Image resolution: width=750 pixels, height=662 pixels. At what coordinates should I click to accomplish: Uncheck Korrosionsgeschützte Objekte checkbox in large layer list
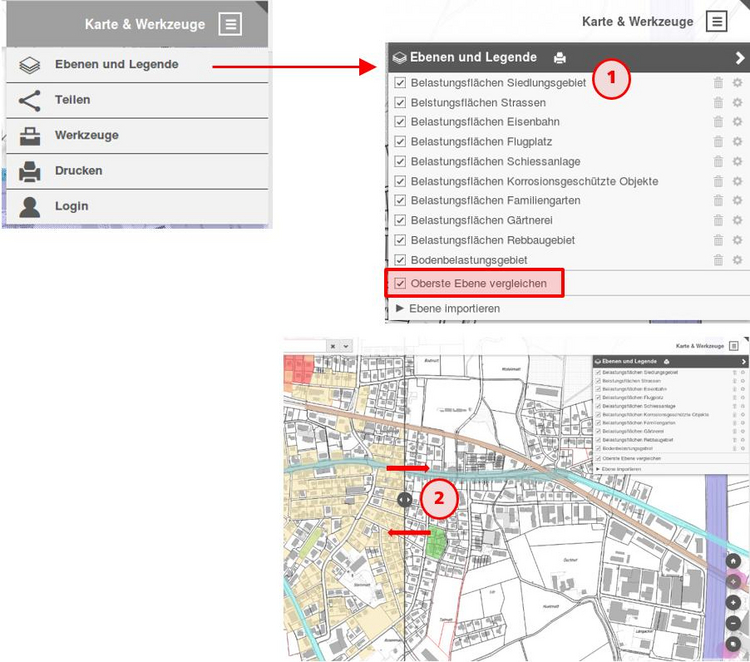[x=400, y=181]
